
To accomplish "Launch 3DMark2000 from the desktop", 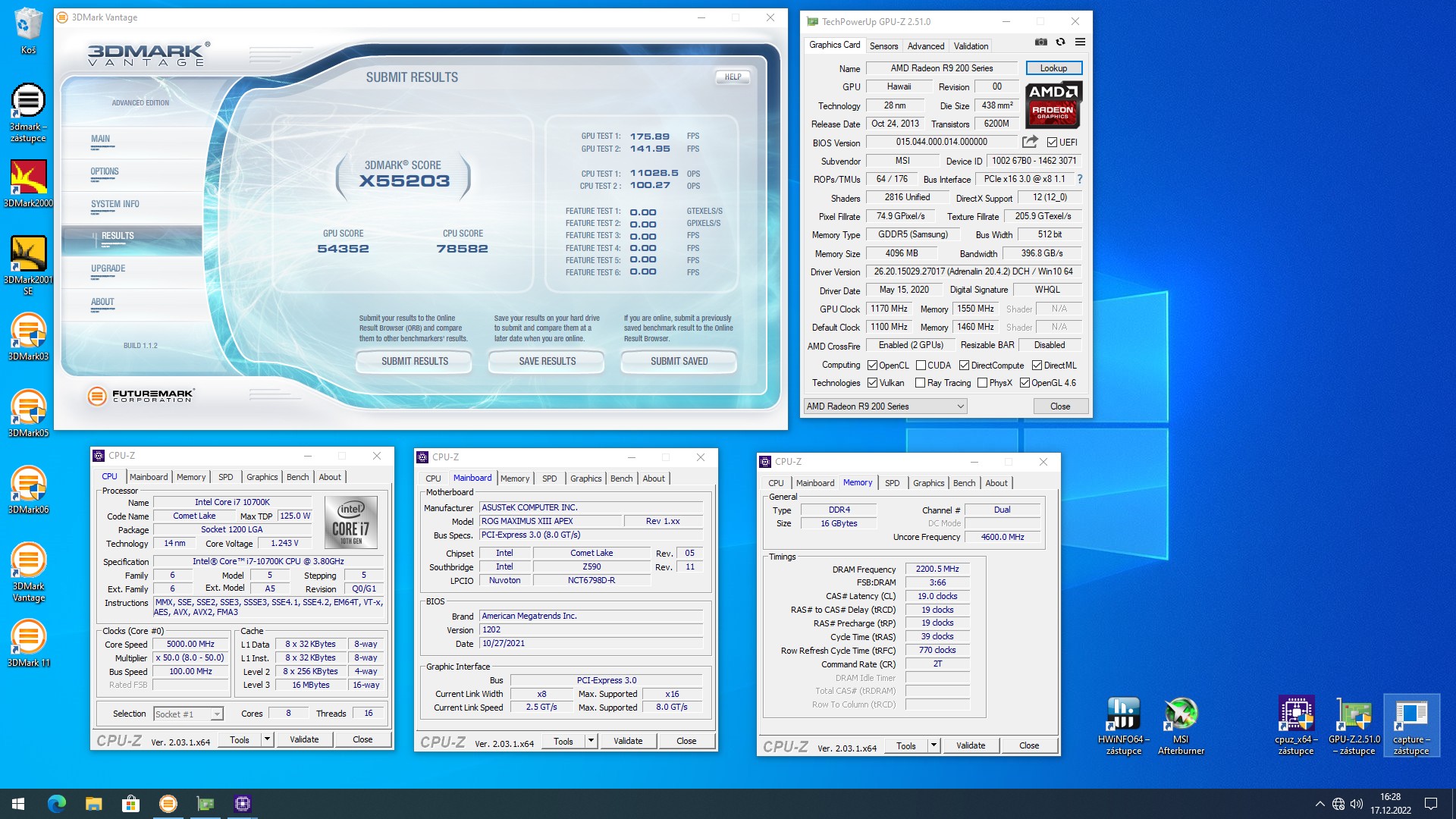I will pos(28,184).
